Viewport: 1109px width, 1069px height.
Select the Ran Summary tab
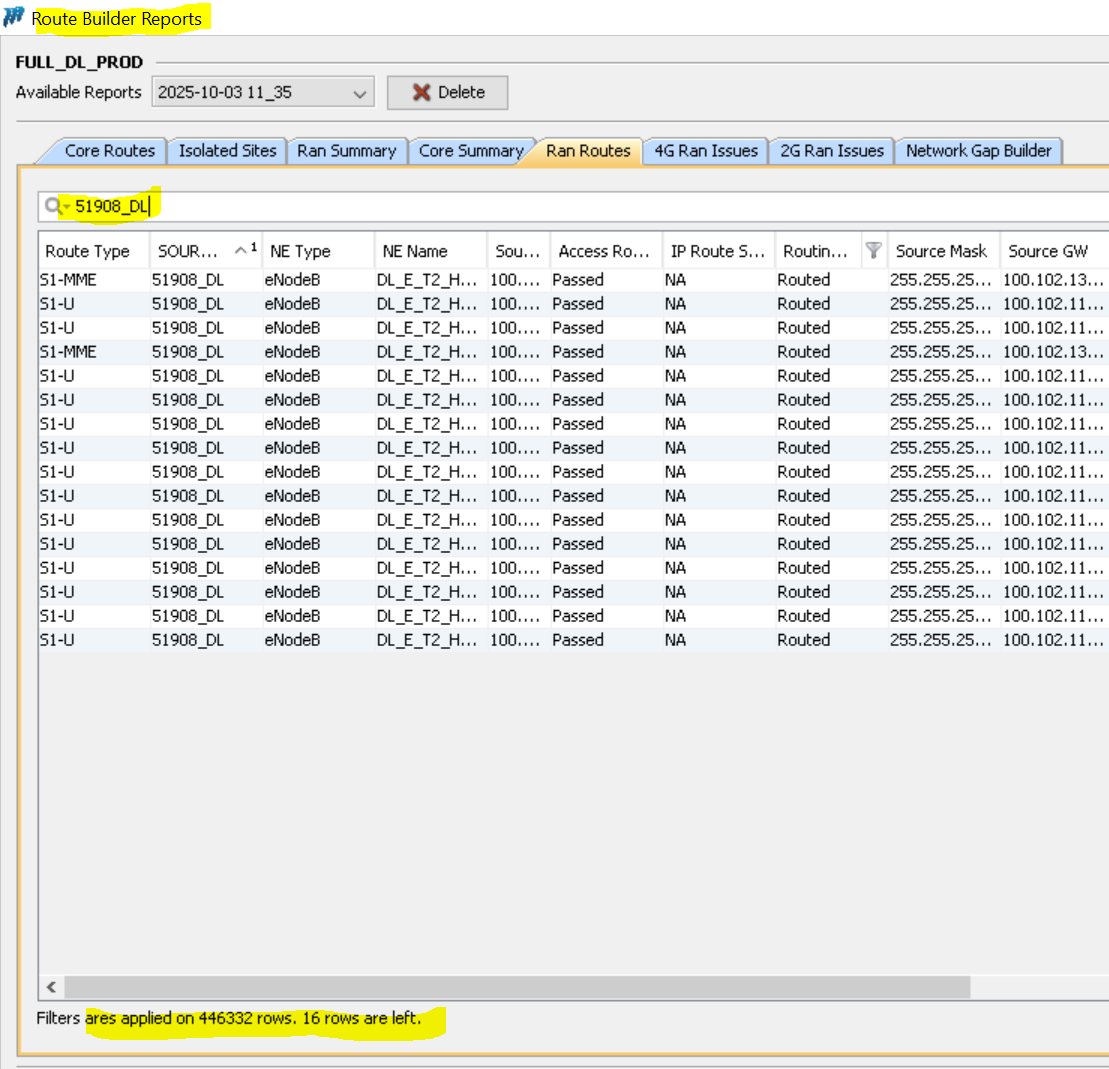pyautogui.click(x=346, y=151)
